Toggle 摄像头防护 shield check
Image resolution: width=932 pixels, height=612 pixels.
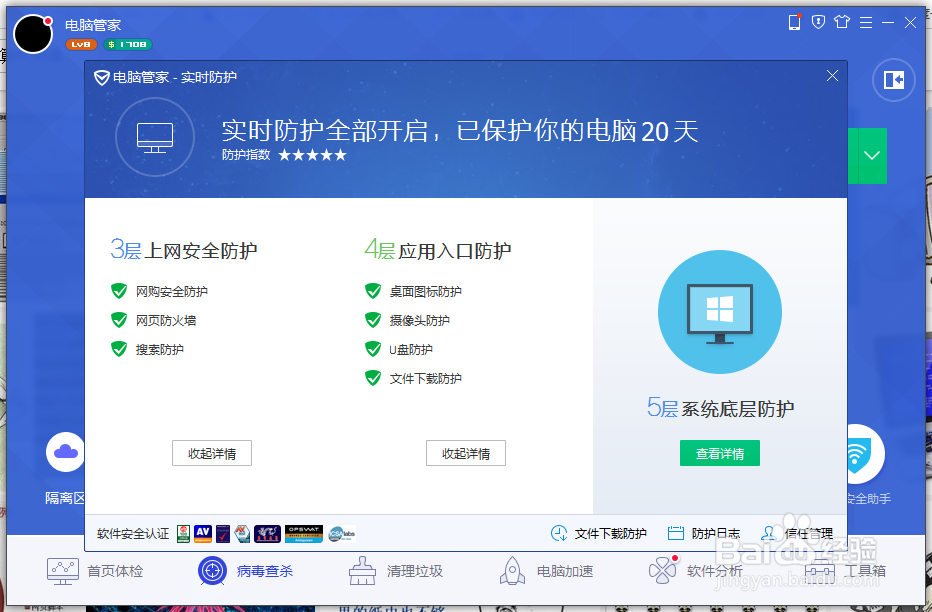pos(373,320)
